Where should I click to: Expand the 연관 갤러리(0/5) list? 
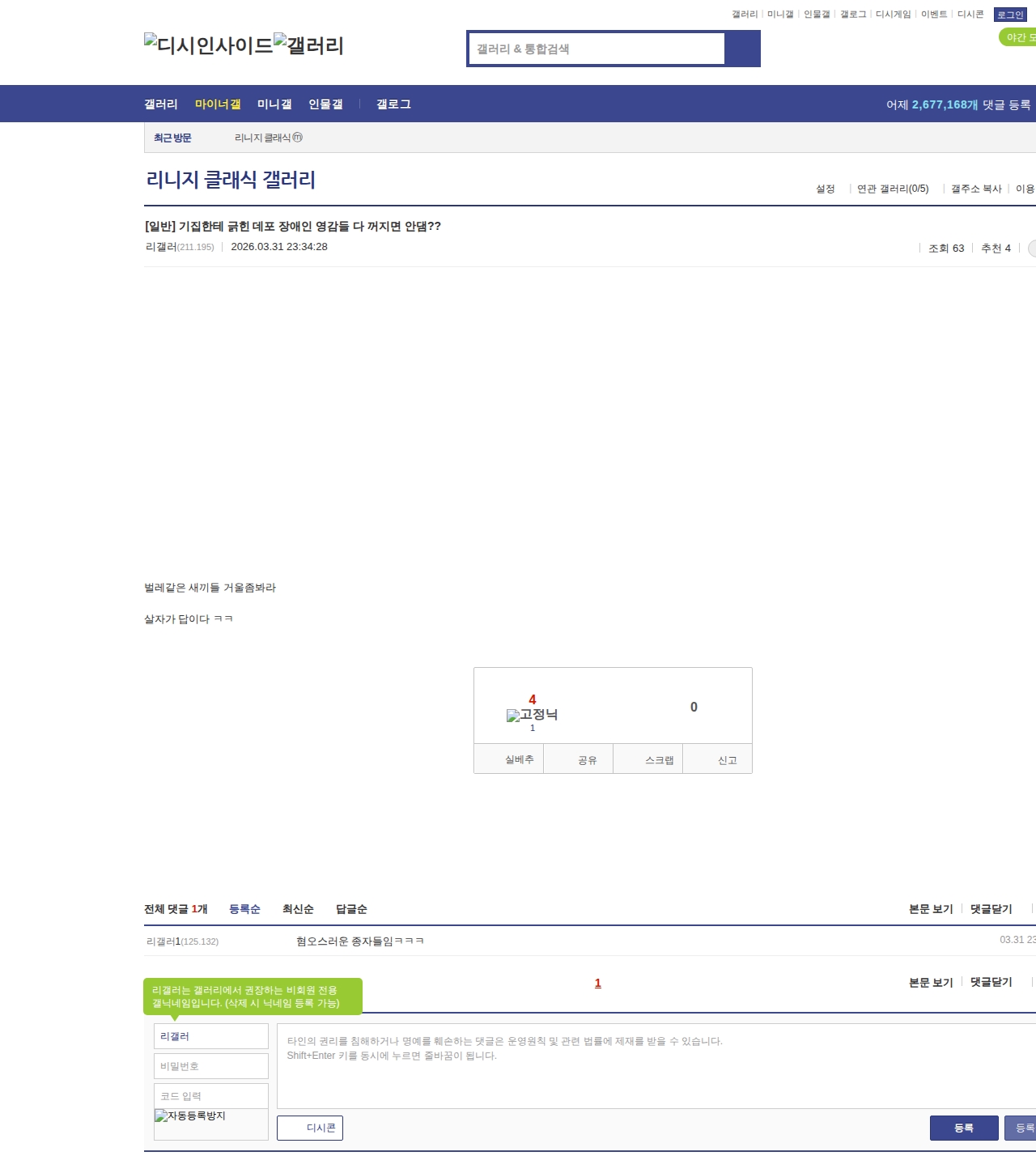coord(892,189)
